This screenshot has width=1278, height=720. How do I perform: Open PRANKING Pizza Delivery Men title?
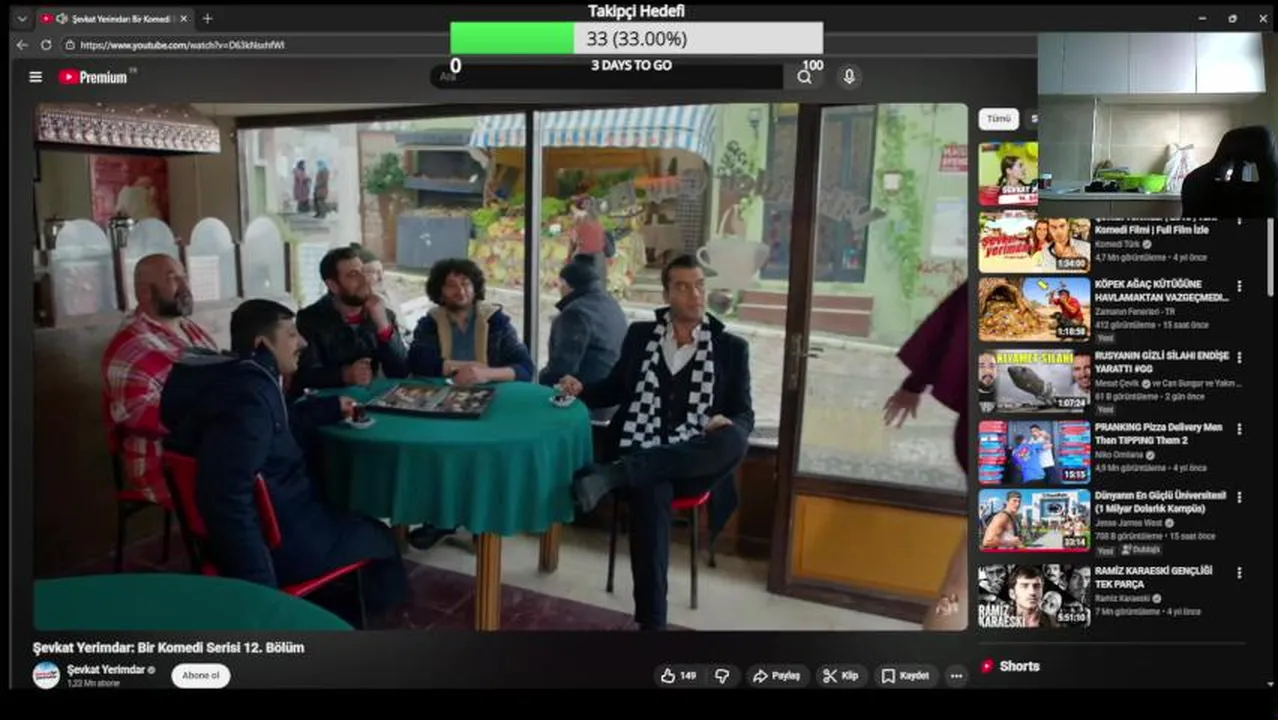1157,433
